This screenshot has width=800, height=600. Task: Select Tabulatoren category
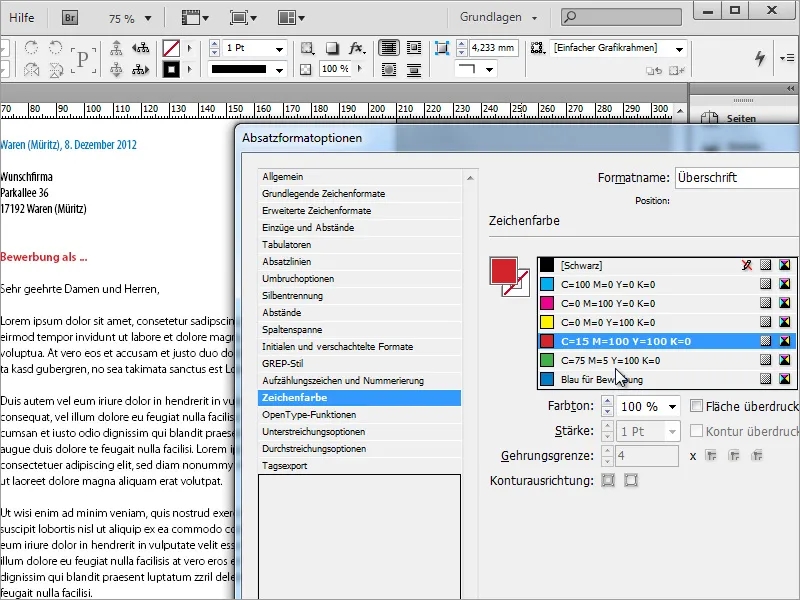coord(360,244)
